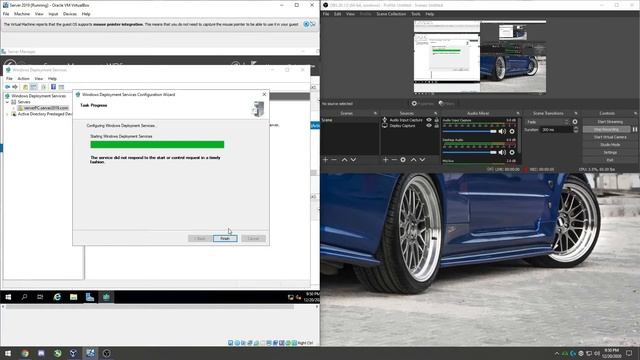640x360 pixels.
Task: Open File Explorer in the guest taskbar
Action: (73, 297)
